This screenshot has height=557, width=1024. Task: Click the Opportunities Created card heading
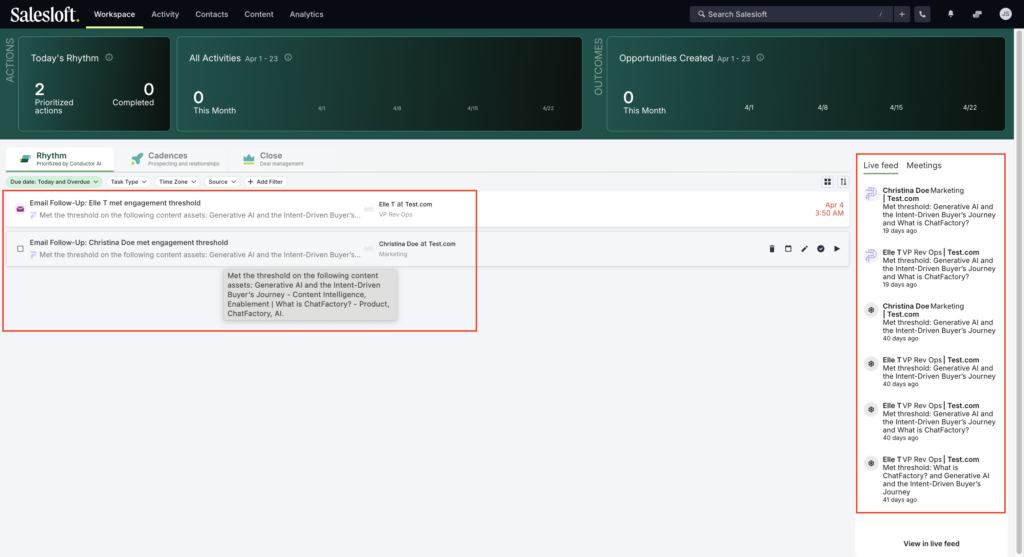click(x=666, y=58)
